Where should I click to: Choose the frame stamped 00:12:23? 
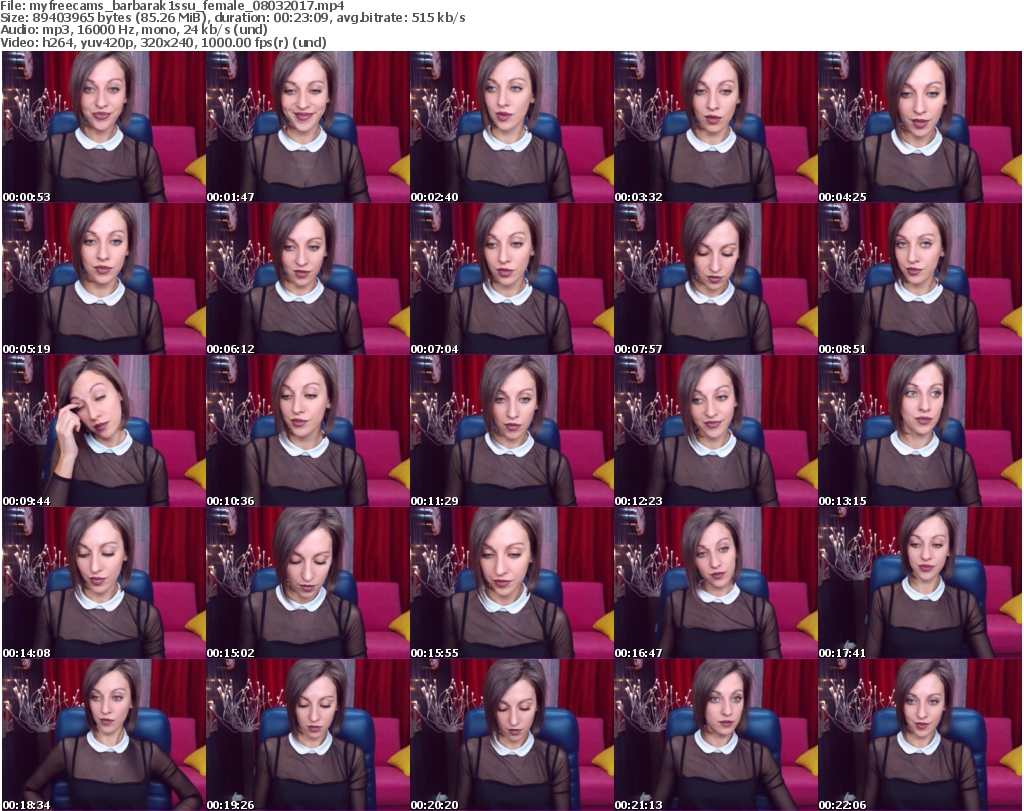(716, 431)
